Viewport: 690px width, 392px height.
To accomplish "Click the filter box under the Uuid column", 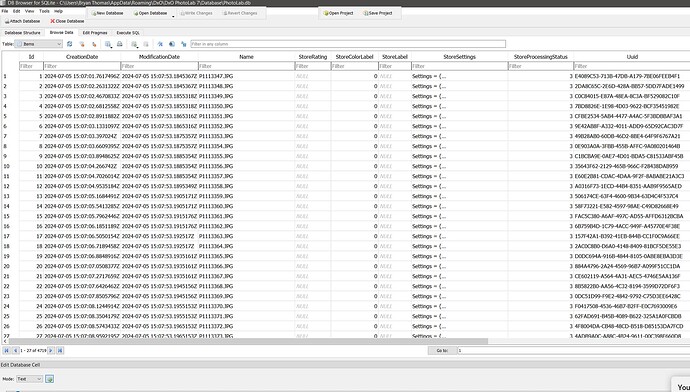I will (632, 66).
